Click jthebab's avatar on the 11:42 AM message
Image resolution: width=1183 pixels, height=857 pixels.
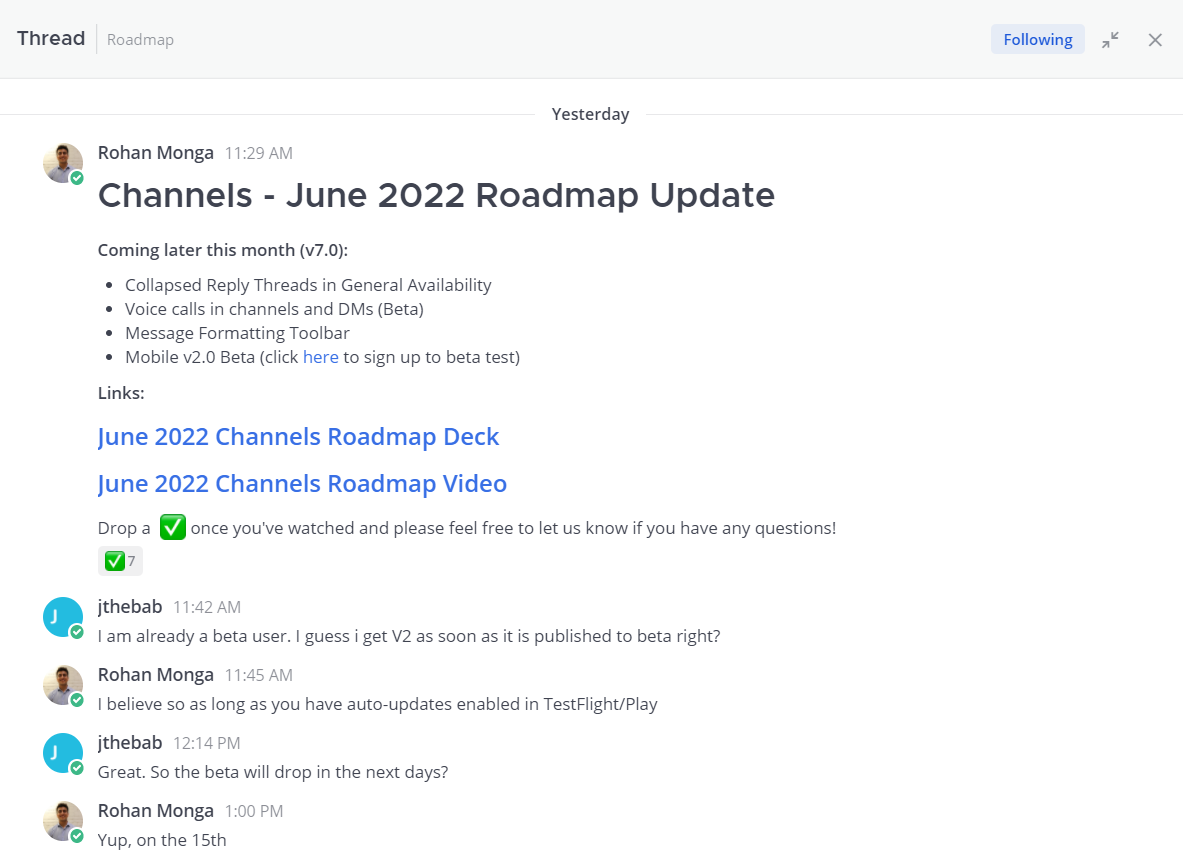tap(63, 617)
